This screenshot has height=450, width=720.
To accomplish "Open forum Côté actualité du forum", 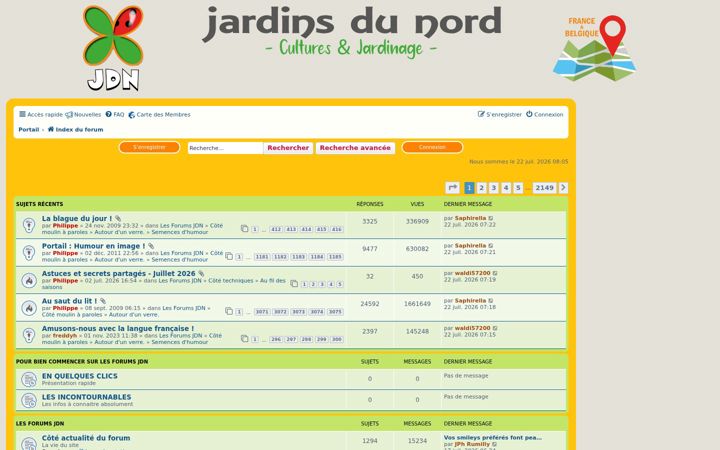I will (x=86, y=438).
